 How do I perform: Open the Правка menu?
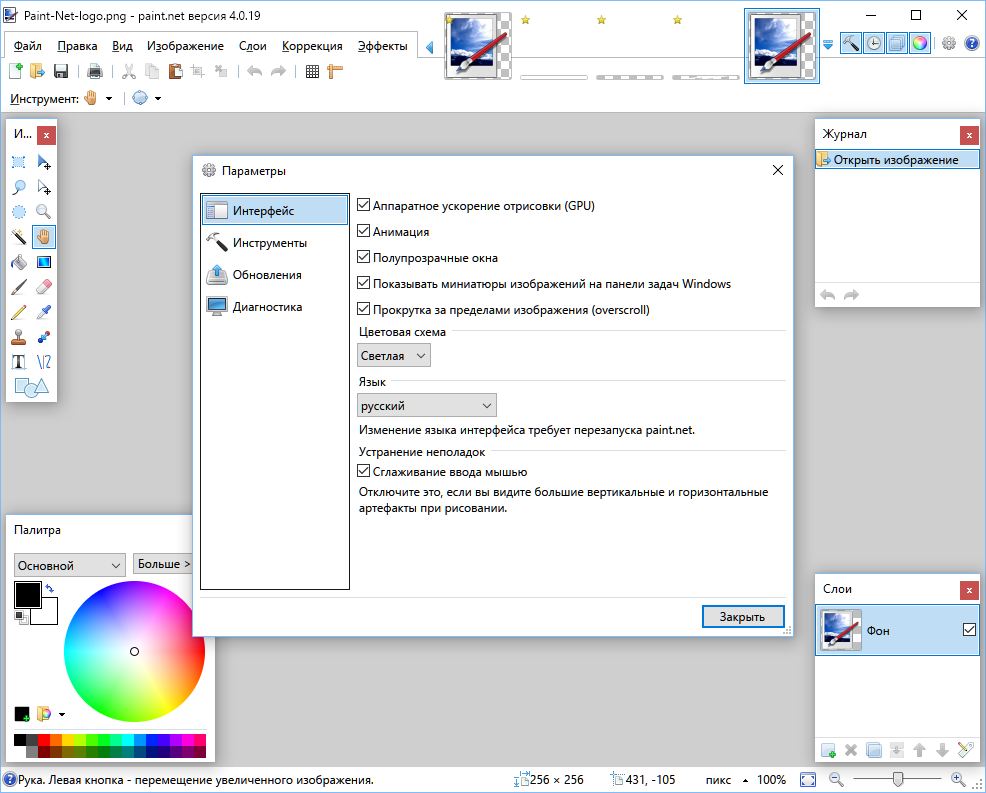(x=77, y=46)
